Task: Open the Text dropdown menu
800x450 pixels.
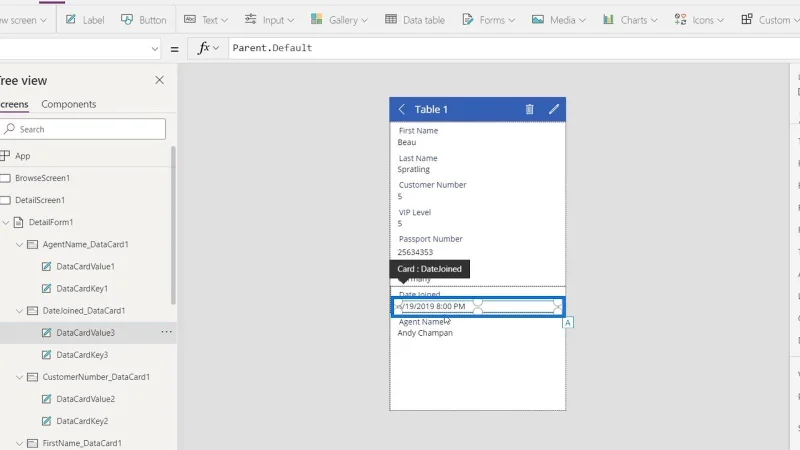Action: 206,20
